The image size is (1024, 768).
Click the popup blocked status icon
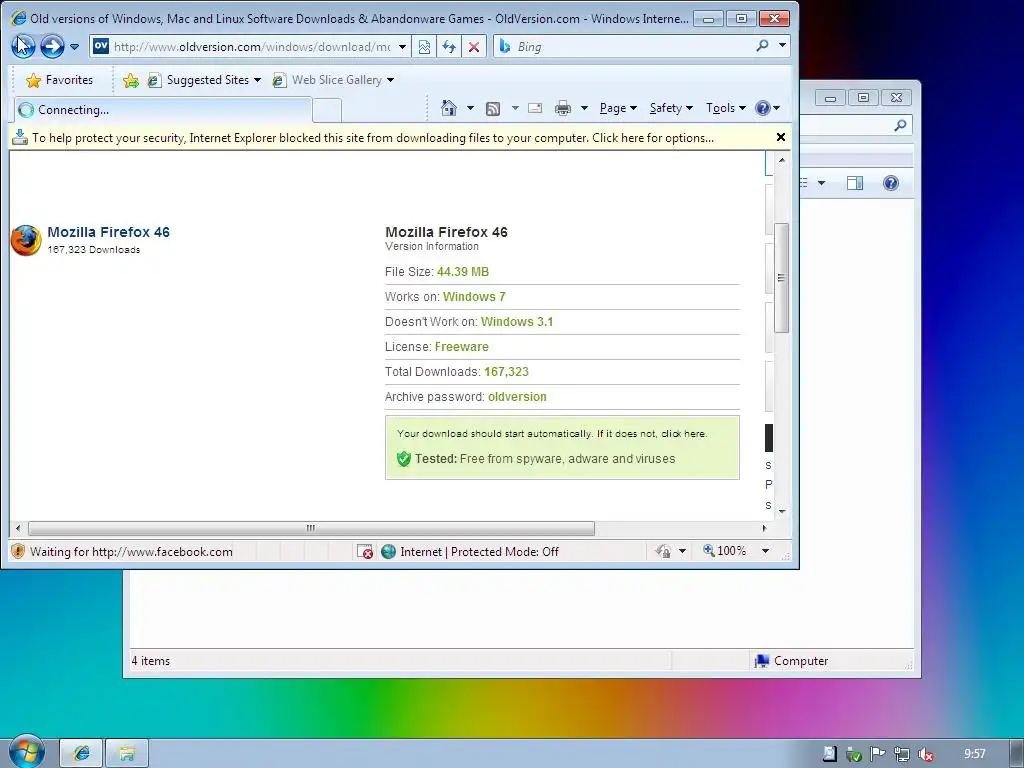coord(365,552)
